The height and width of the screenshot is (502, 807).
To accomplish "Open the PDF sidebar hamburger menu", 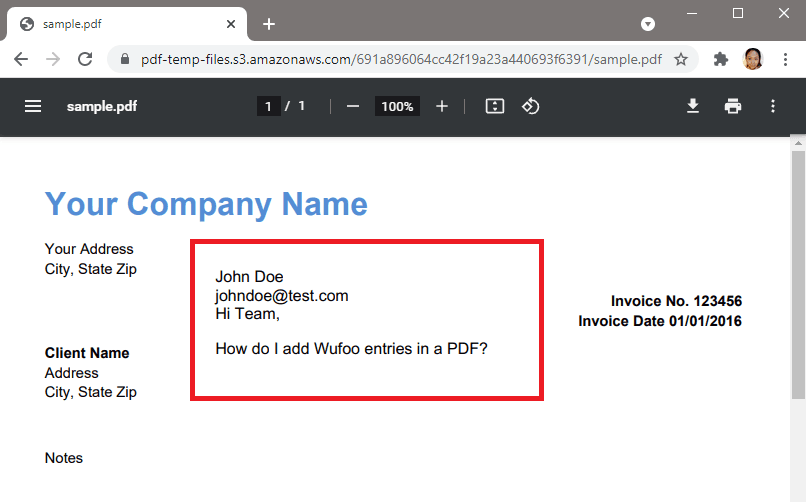I will (x=33, y=106).
